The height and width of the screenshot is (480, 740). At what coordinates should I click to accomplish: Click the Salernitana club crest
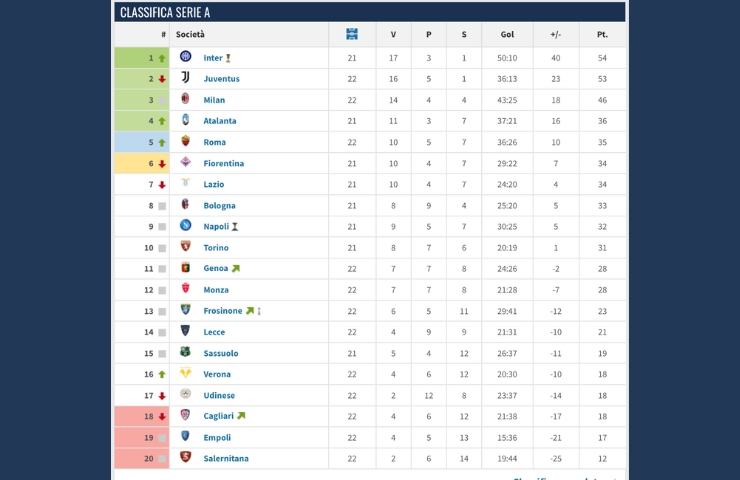pos(185,458)
